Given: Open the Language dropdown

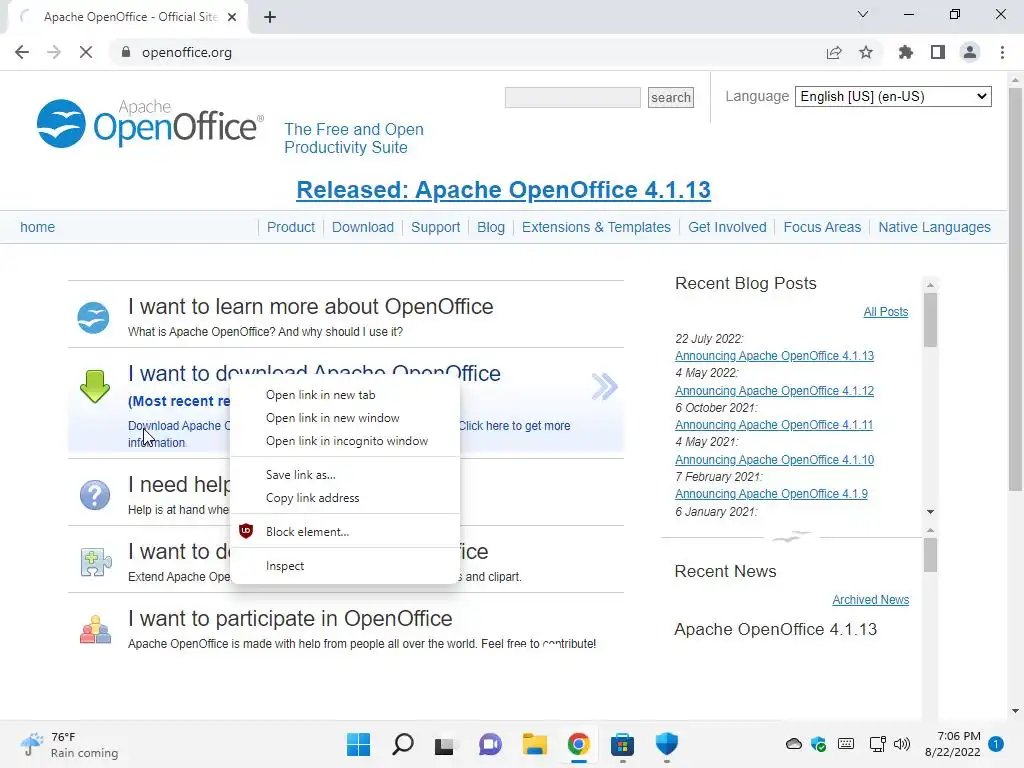Looking at the screenshot, I should 893,97.
